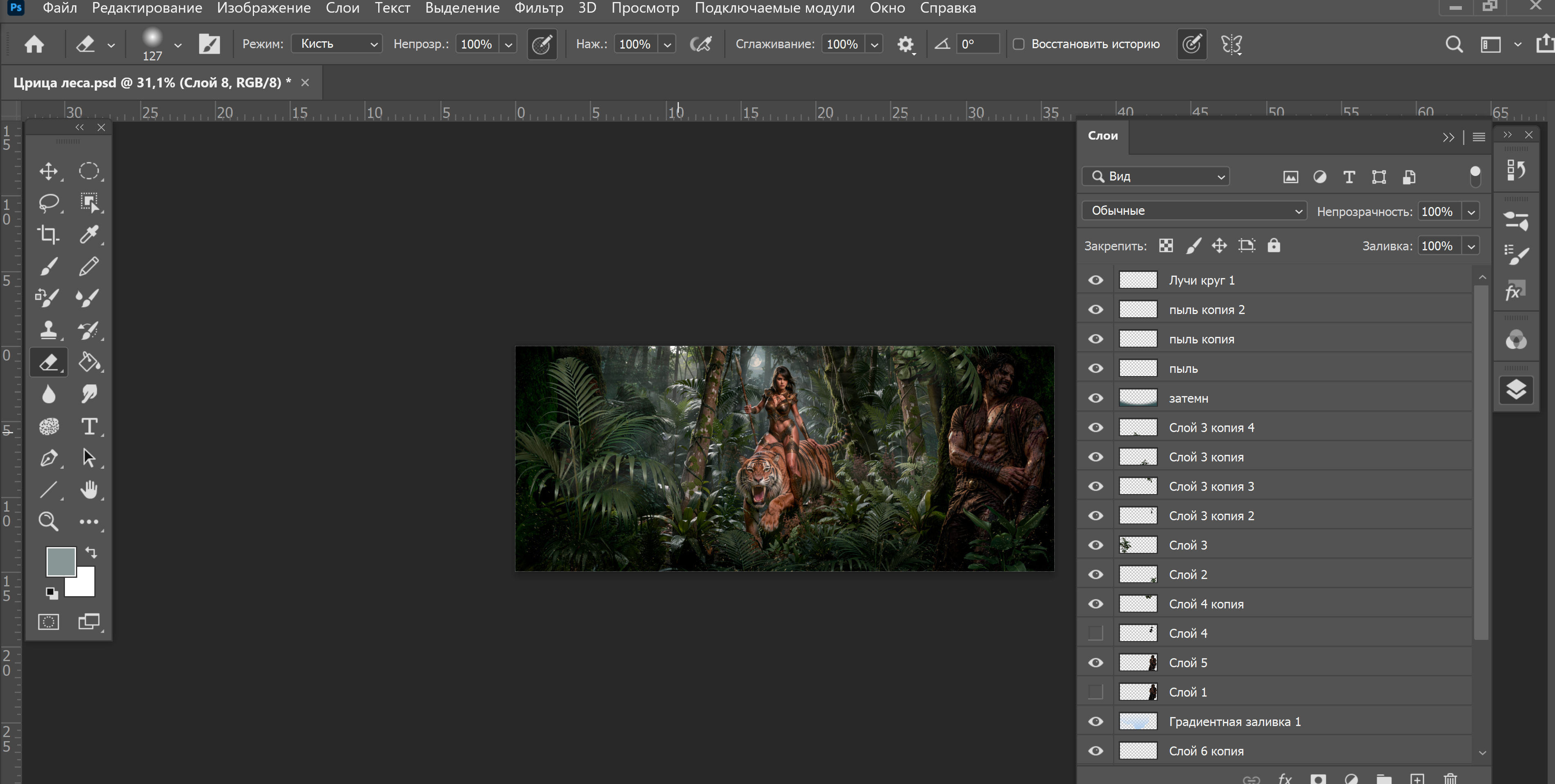
Task: Filter layers by type (T) layers
Action: click(1349, 177)
